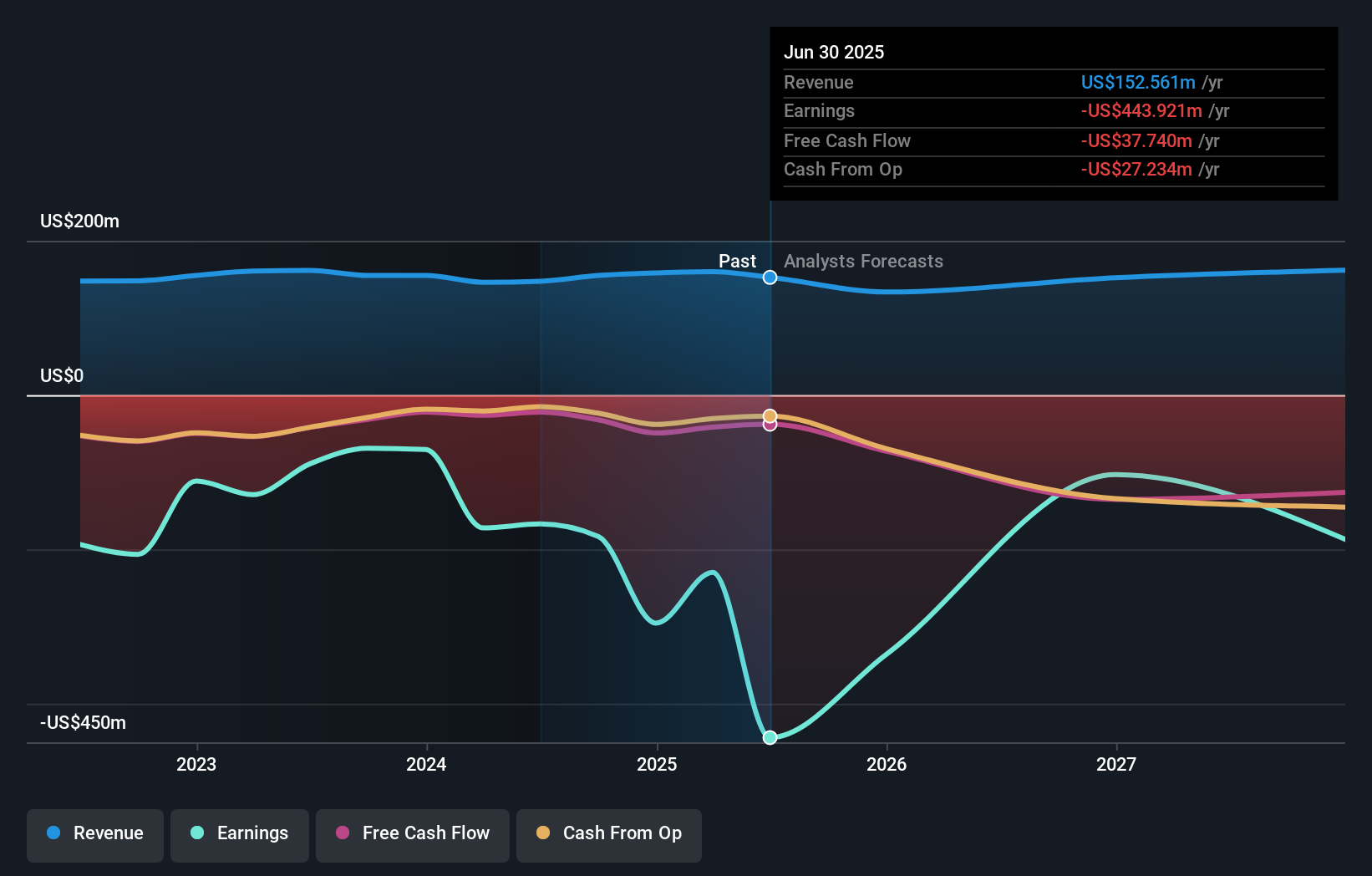
Task: Toggle the Free Cash Flow legend dot
Action: tap(343, 834)
